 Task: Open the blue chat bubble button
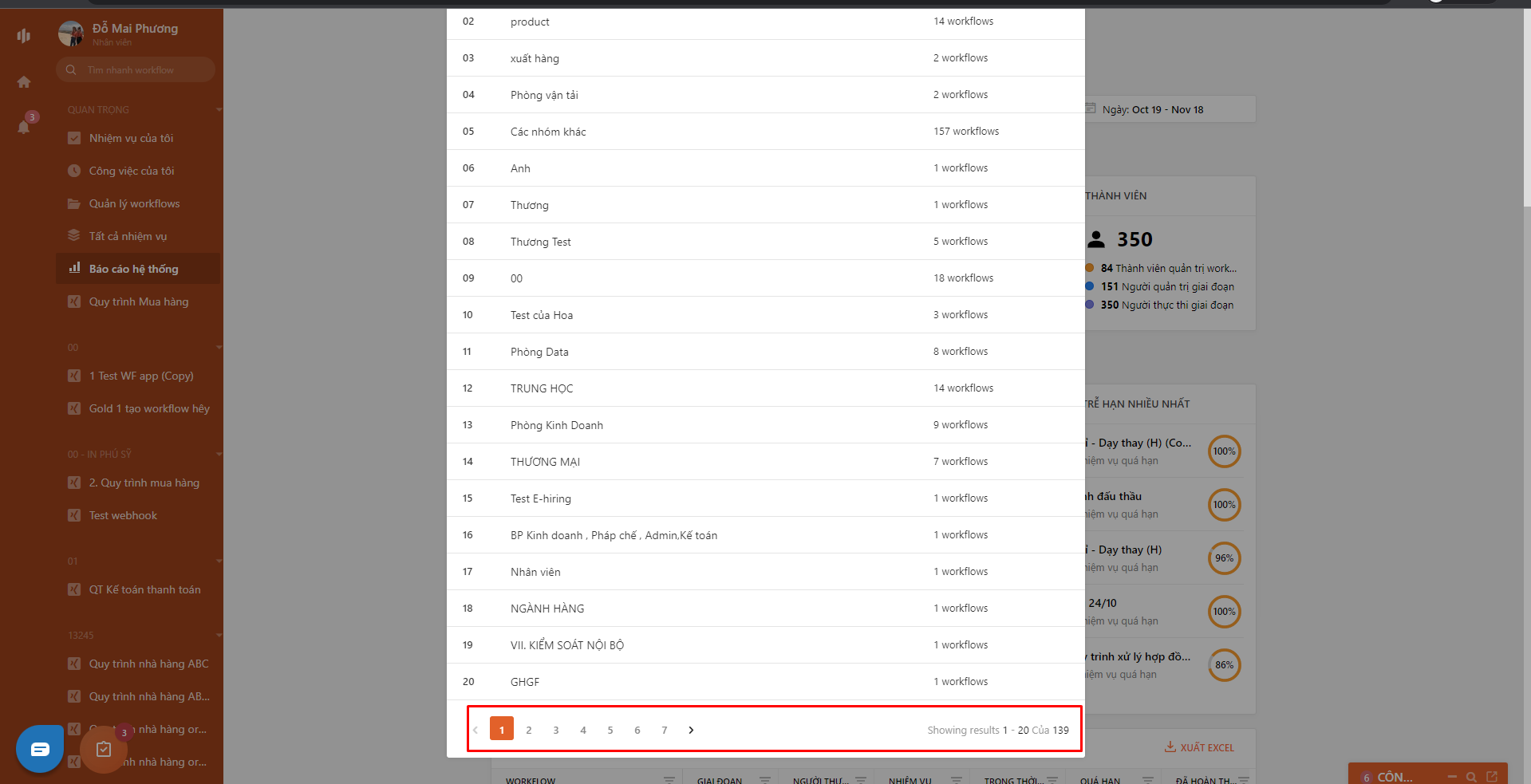[x=40, y=749]
